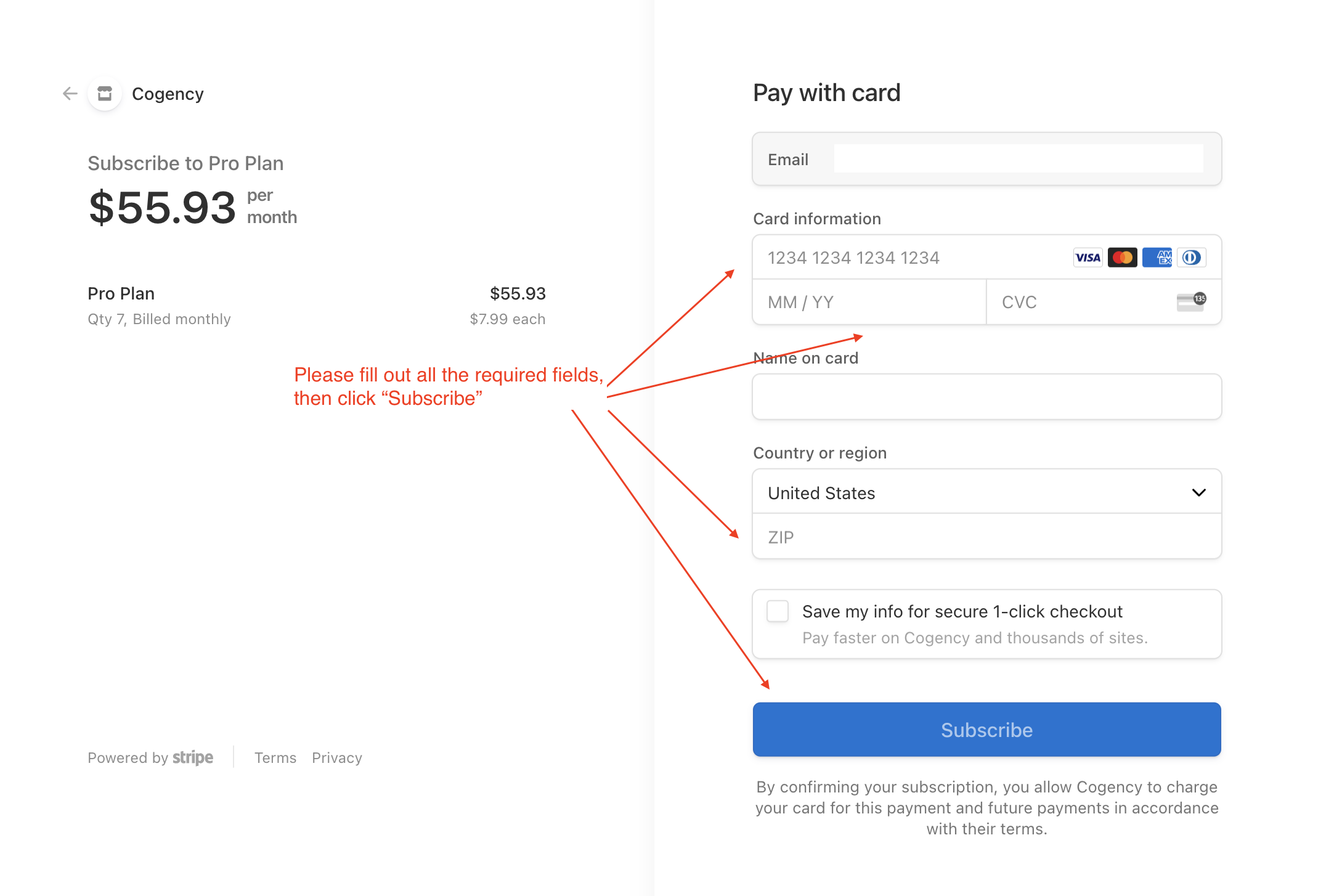Open the Country or region dropdown
Viewport: 1342px width, 896px height.
[x=986, y=492]
